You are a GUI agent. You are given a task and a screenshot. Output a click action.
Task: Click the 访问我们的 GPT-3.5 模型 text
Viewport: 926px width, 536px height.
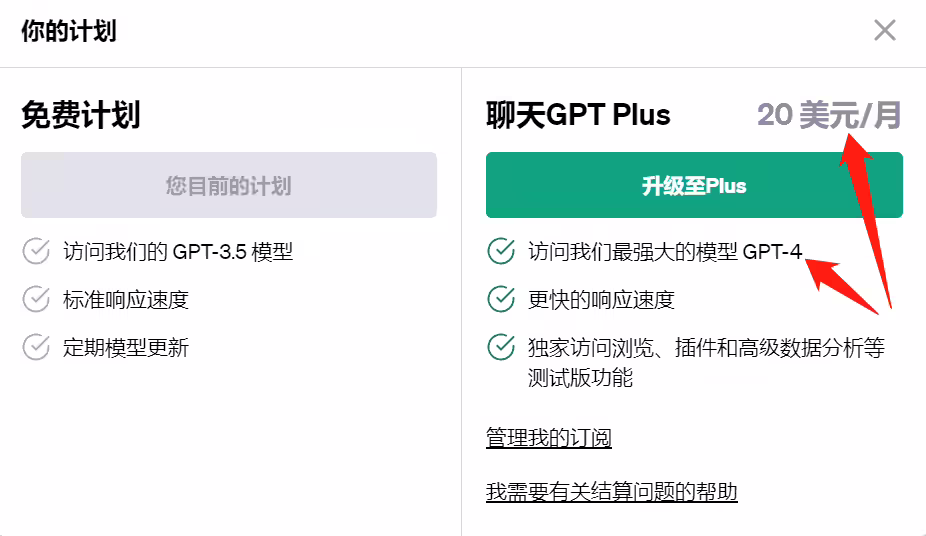point(178,252)
